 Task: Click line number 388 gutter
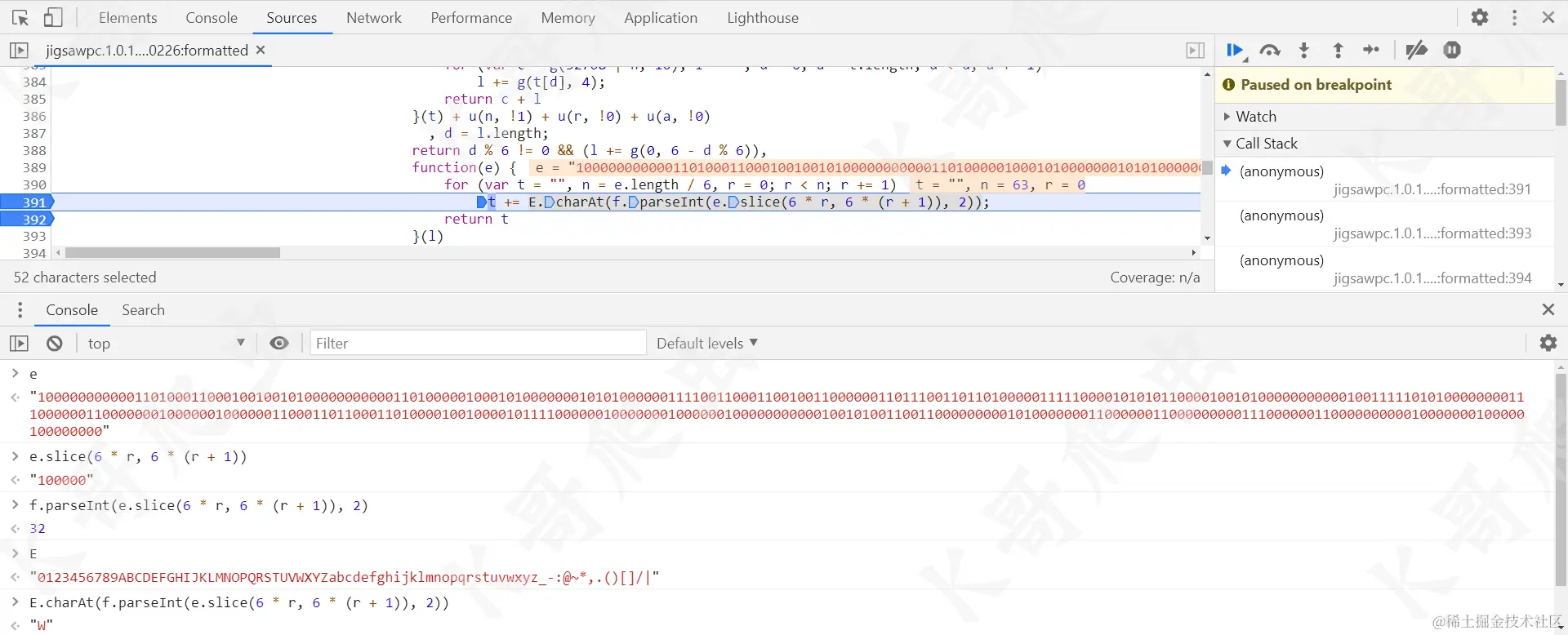point(34,151)
